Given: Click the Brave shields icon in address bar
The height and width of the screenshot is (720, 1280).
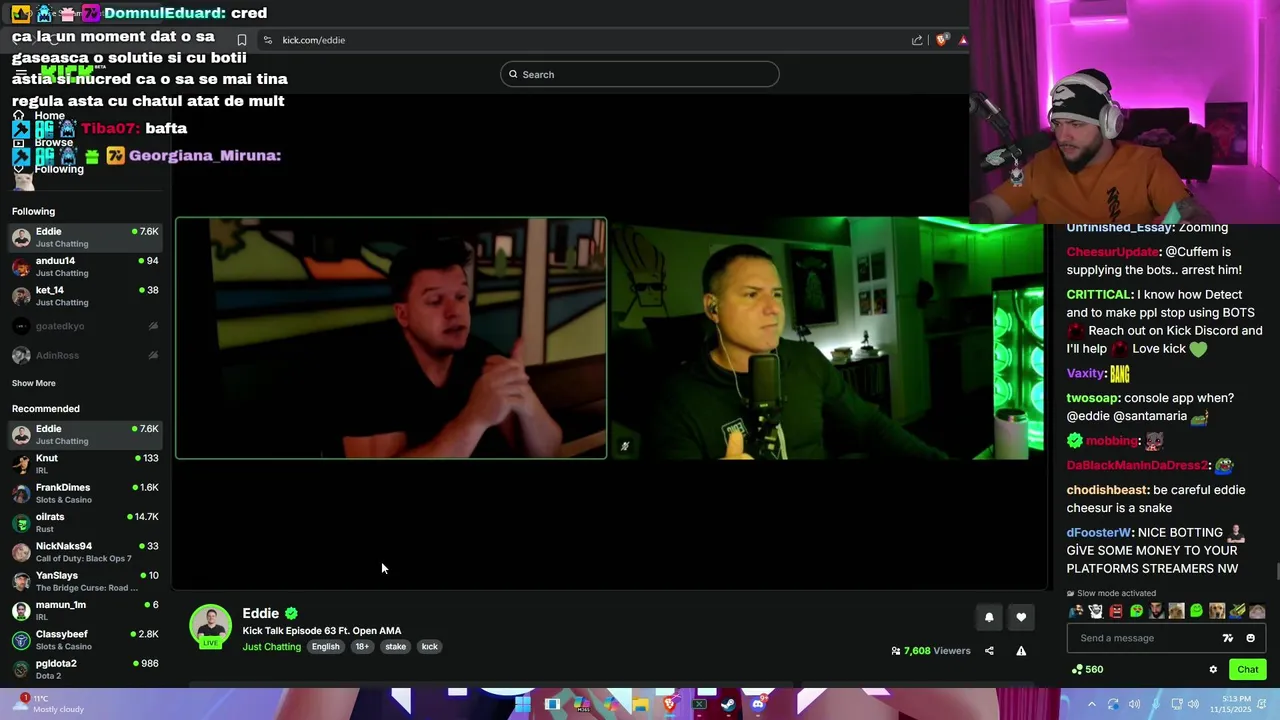Looking at the screenshot, I should pyautogui.click(x=942, y=40).
